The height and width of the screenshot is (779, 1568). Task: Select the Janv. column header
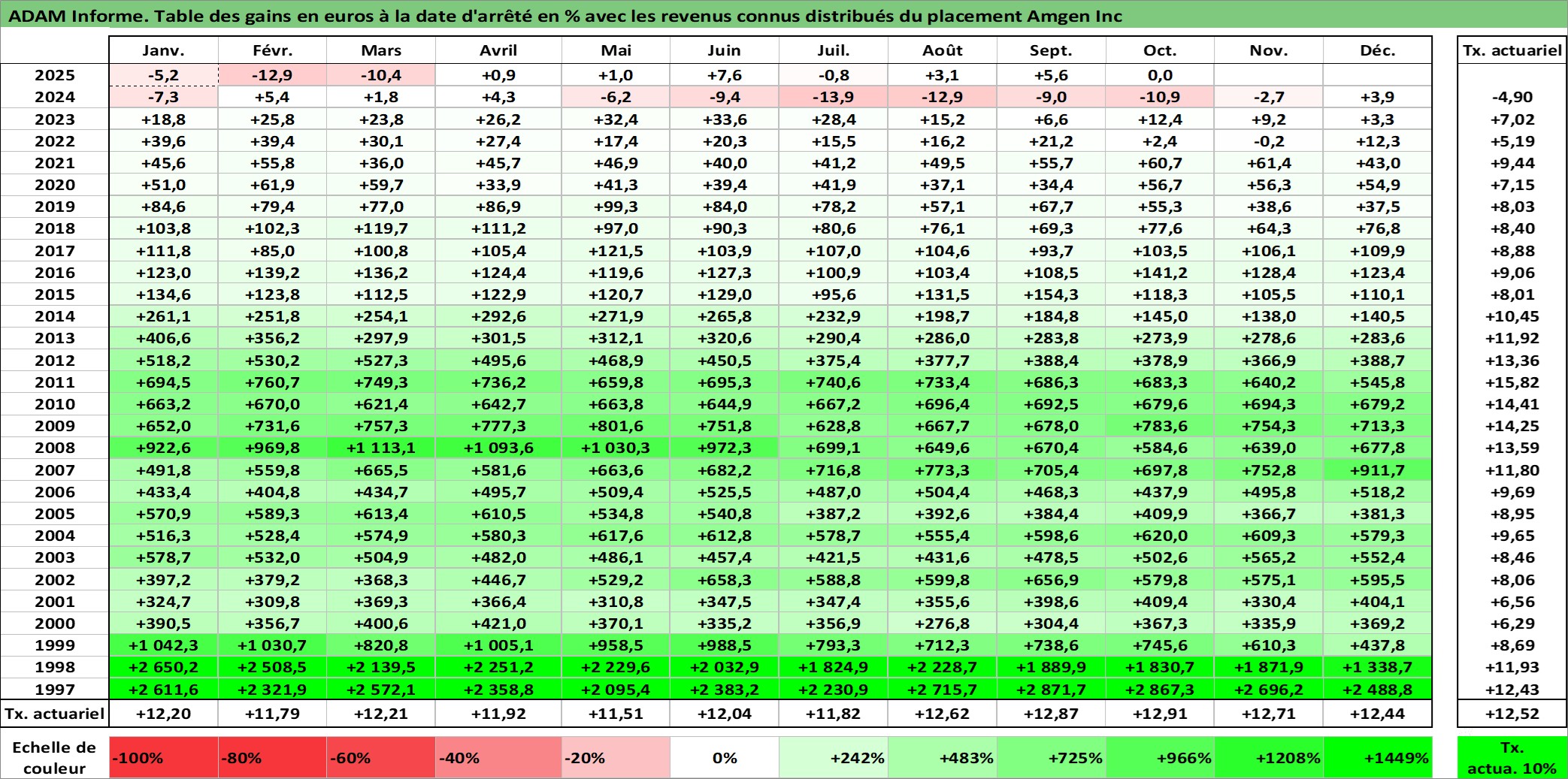[164, 50]
